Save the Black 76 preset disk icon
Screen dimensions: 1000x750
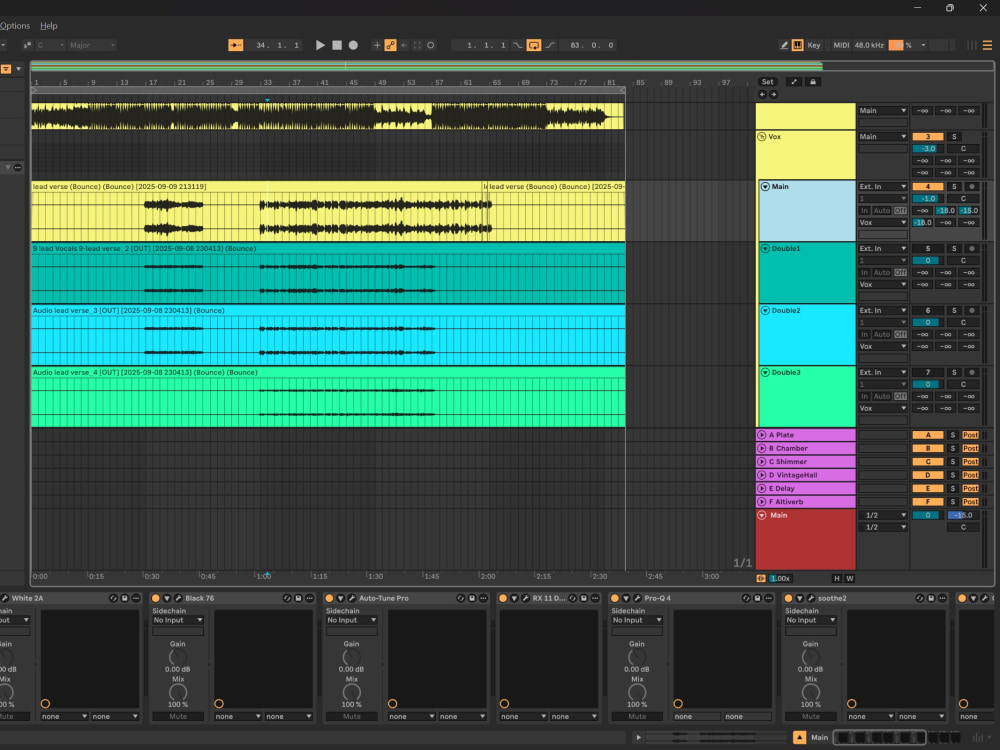298,598
